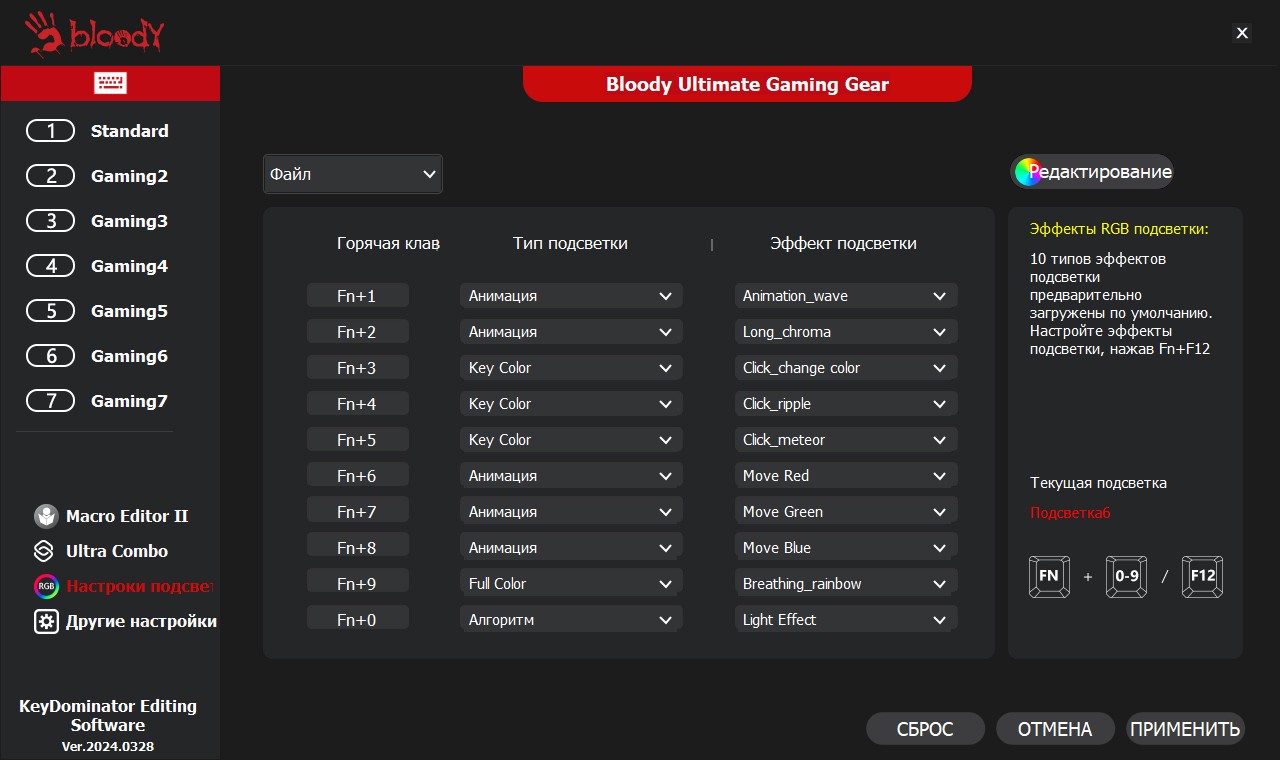Expand the lighting type dropdown for Fn+3
Screen dimensions: 1280x760
(x=571, y=368)
